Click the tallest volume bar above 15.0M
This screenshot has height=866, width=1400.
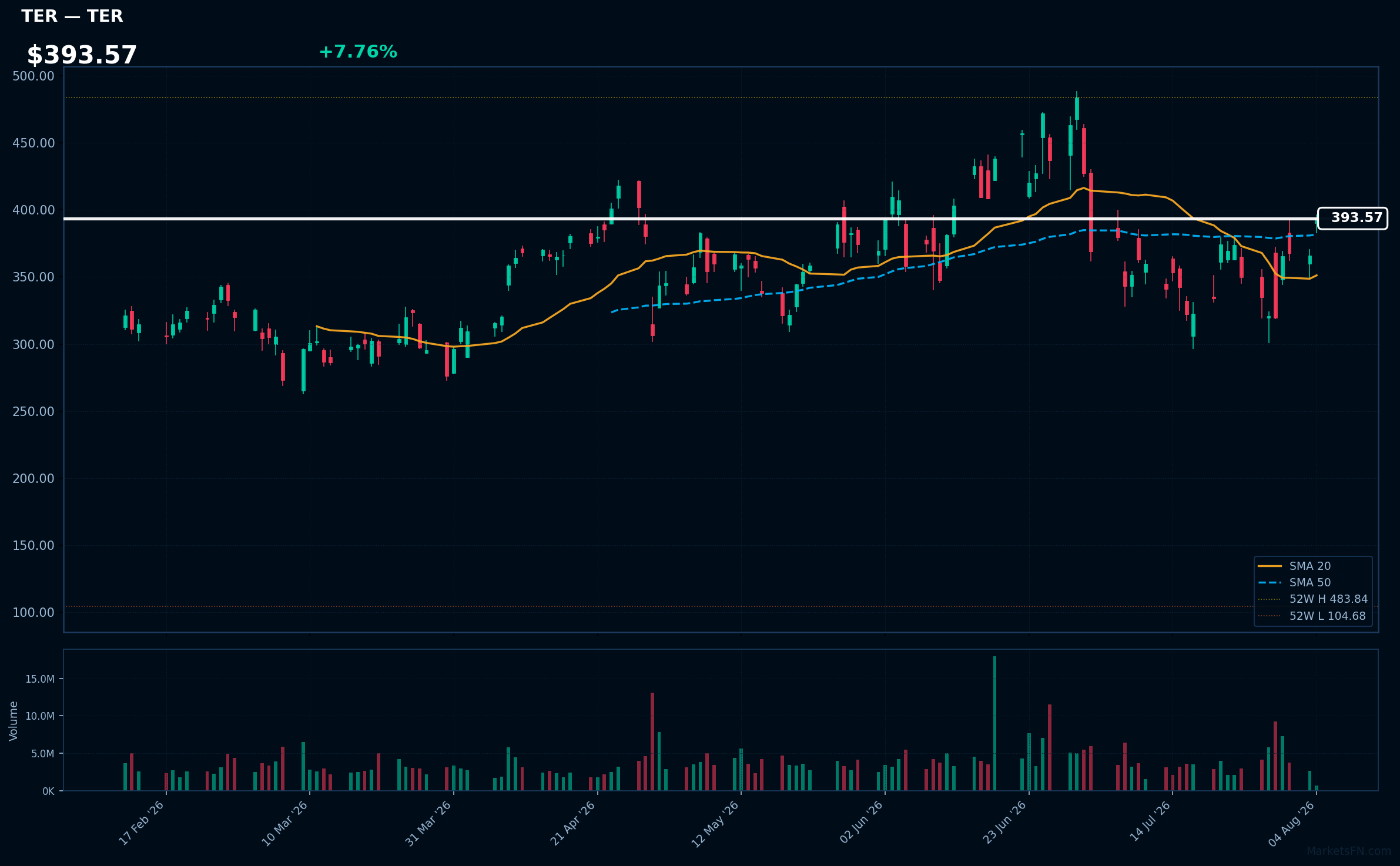pos(995,723)
